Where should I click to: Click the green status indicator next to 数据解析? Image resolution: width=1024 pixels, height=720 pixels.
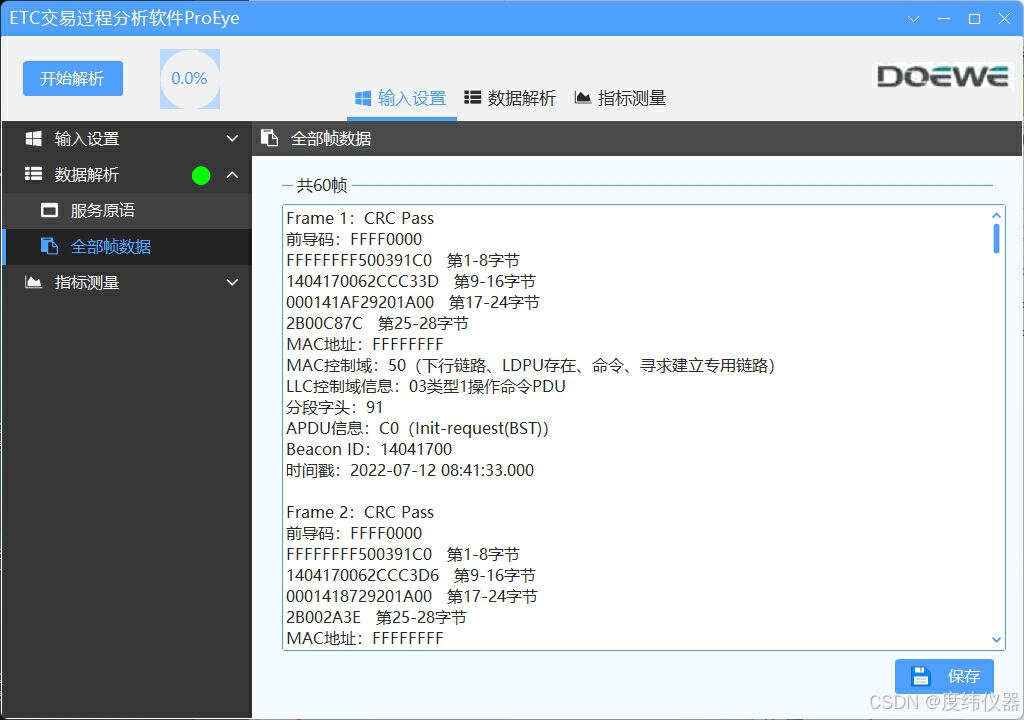click(x=200, y=175)
